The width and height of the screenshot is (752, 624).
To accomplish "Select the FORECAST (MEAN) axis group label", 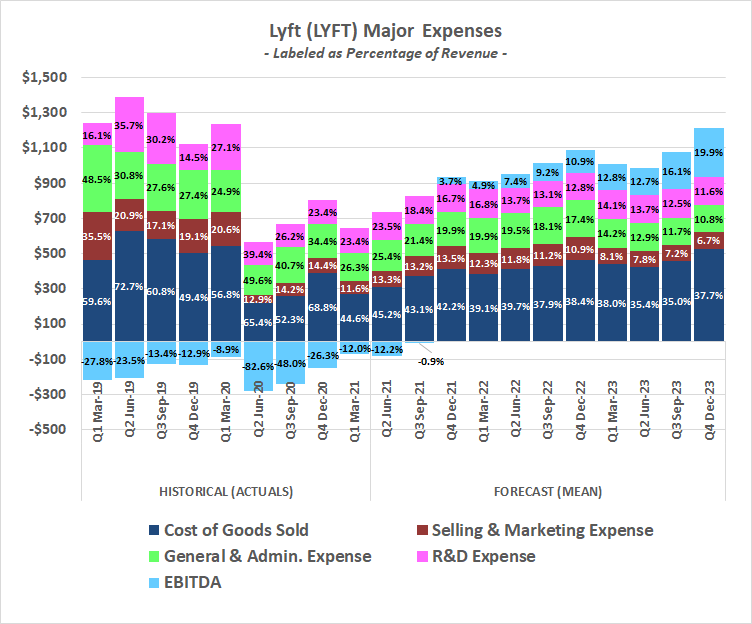I will pyautogui.click(x=549, y=492).
